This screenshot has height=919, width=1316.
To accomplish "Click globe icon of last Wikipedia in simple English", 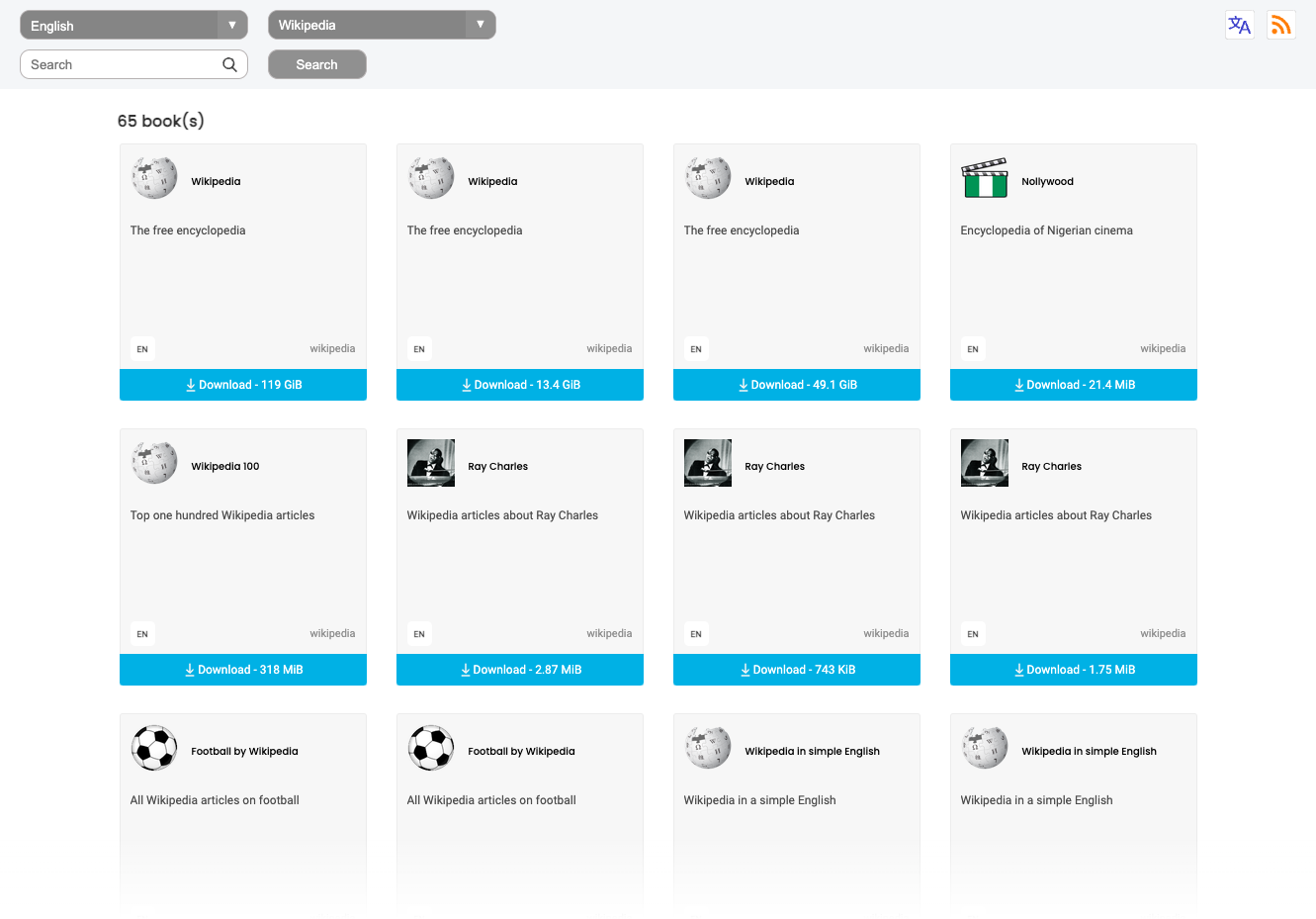I will click(x=985, y=748).
